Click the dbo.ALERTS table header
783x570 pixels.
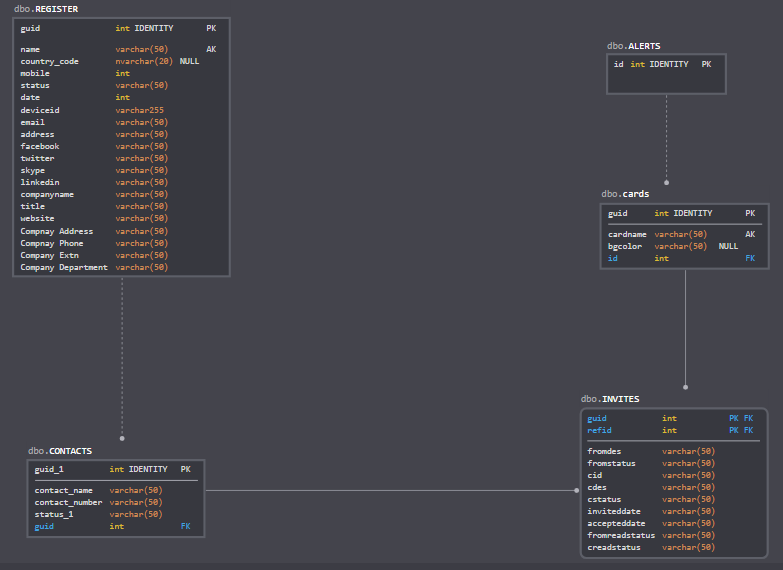pyautogui.click(x=633, y=46)
